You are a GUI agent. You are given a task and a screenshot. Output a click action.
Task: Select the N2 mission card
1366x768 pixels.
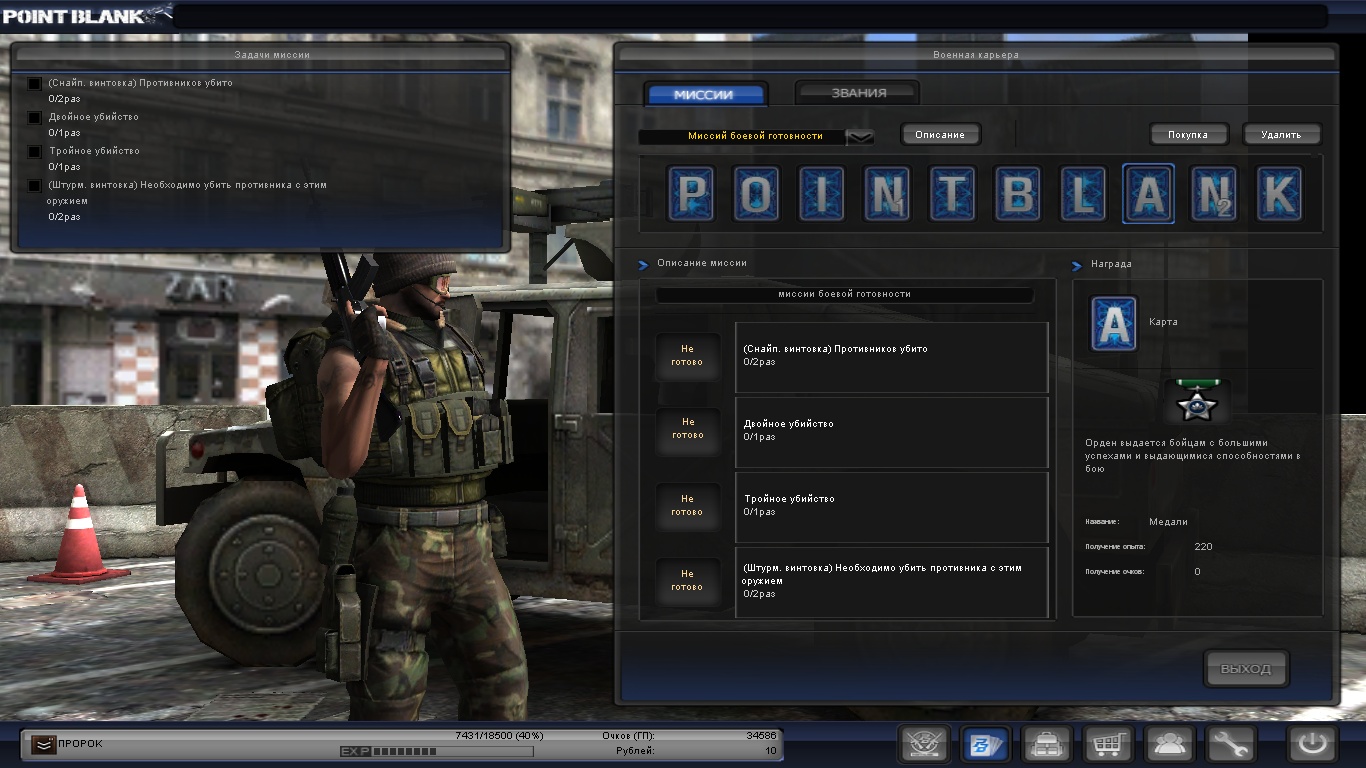(x=1214, y=194)
